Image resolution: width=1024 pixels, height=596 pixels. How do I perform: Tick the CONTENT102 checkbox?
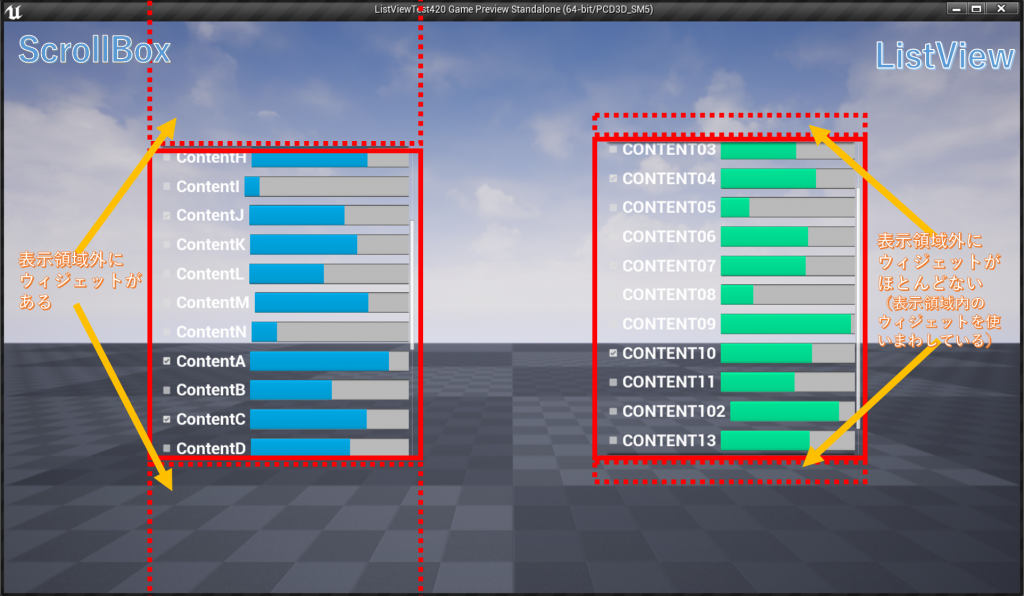click(x=613, y=411)
